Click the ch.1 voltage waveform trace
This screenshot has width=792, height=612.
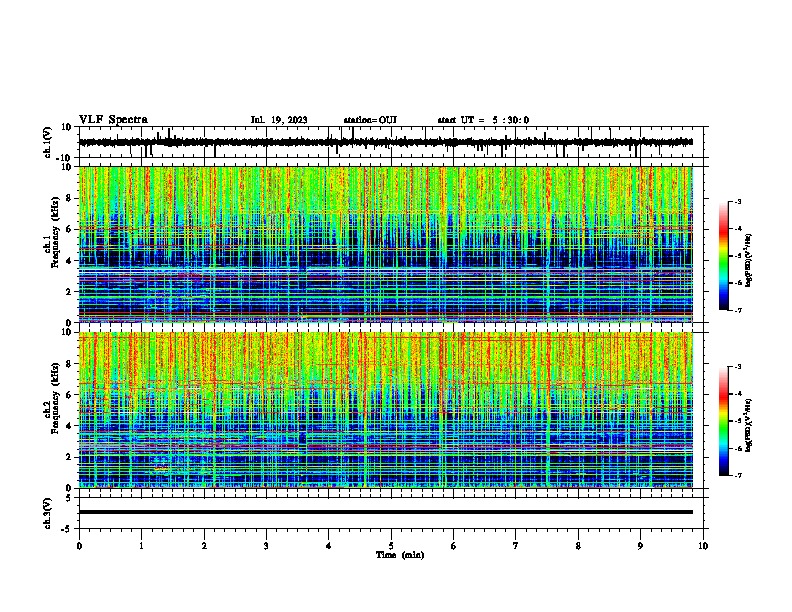coord(385,142)
